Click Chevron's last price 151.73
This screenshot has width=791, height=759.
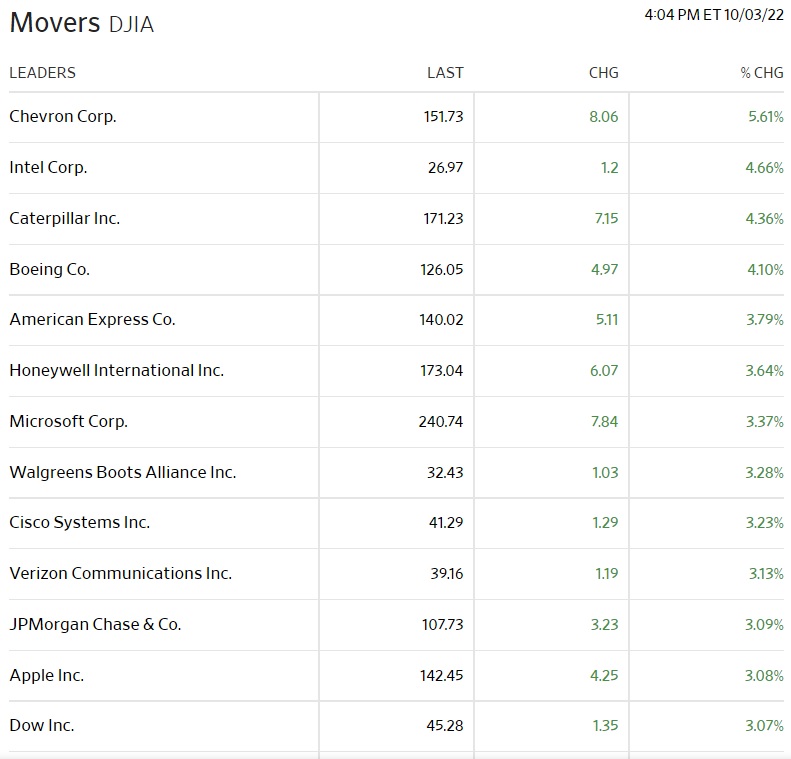[443, 116]
